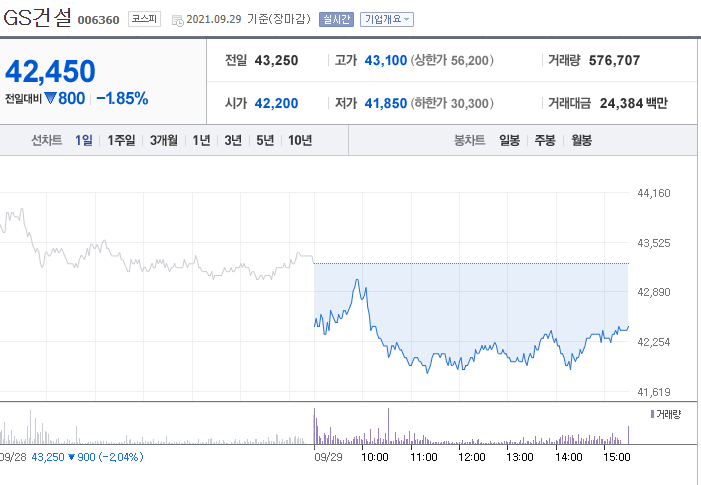Select the 3개월 line chart tab
The image size is (701, 485).
[164, 140]
